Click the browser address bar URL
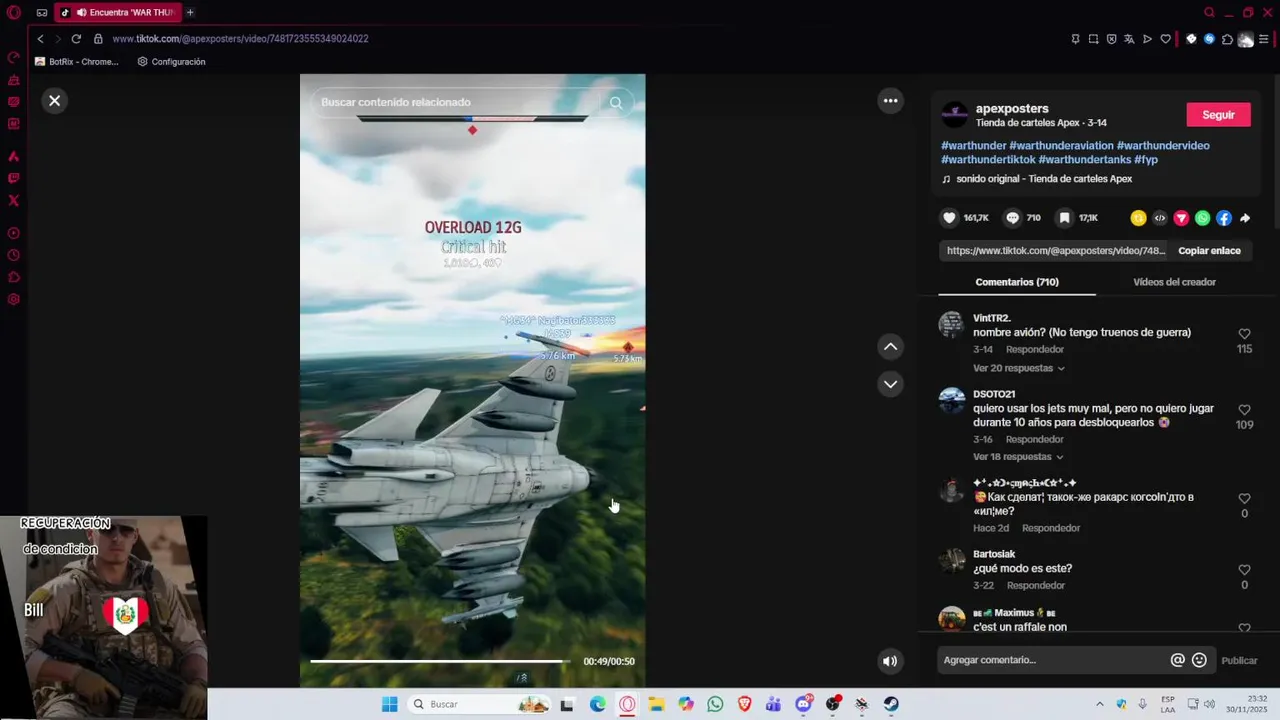Image resolution: width=1280 pixels, height=720 pixels. point(240,39)
